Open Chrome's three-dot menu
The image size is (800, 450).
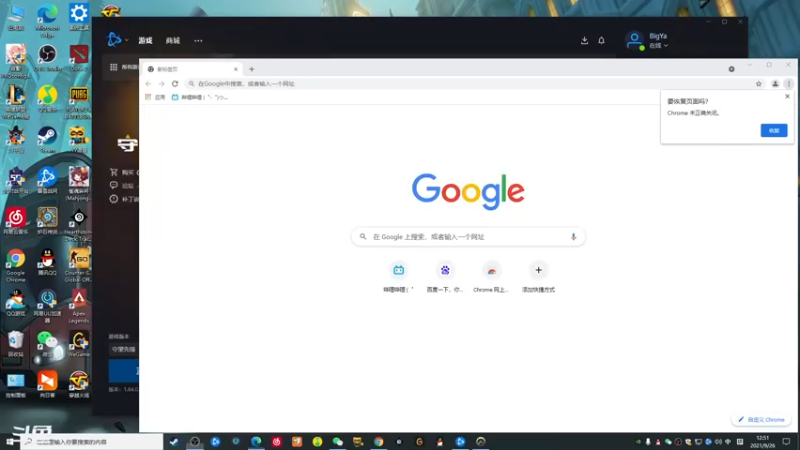click(788, 84)
